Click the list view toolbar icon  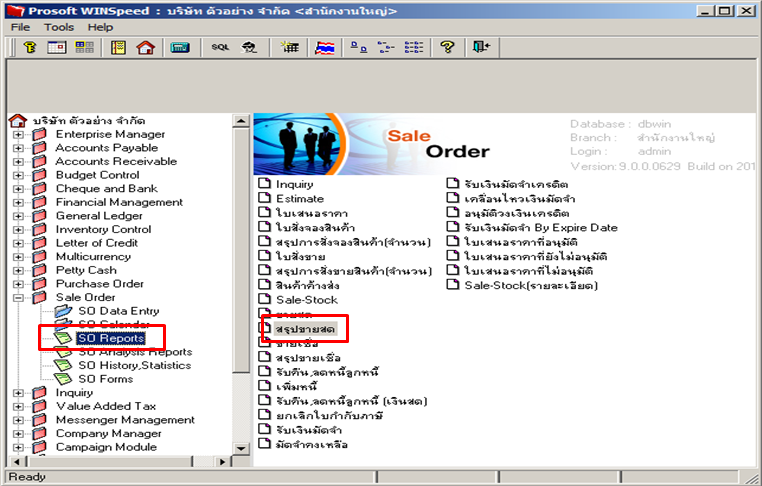click(414, 47)
